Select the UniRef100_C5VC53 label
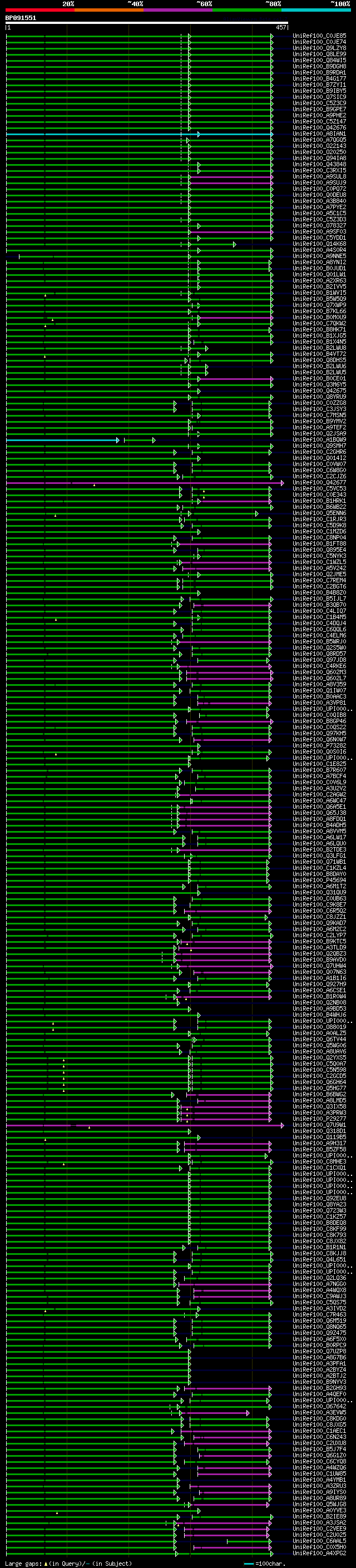 pos(319,489)
